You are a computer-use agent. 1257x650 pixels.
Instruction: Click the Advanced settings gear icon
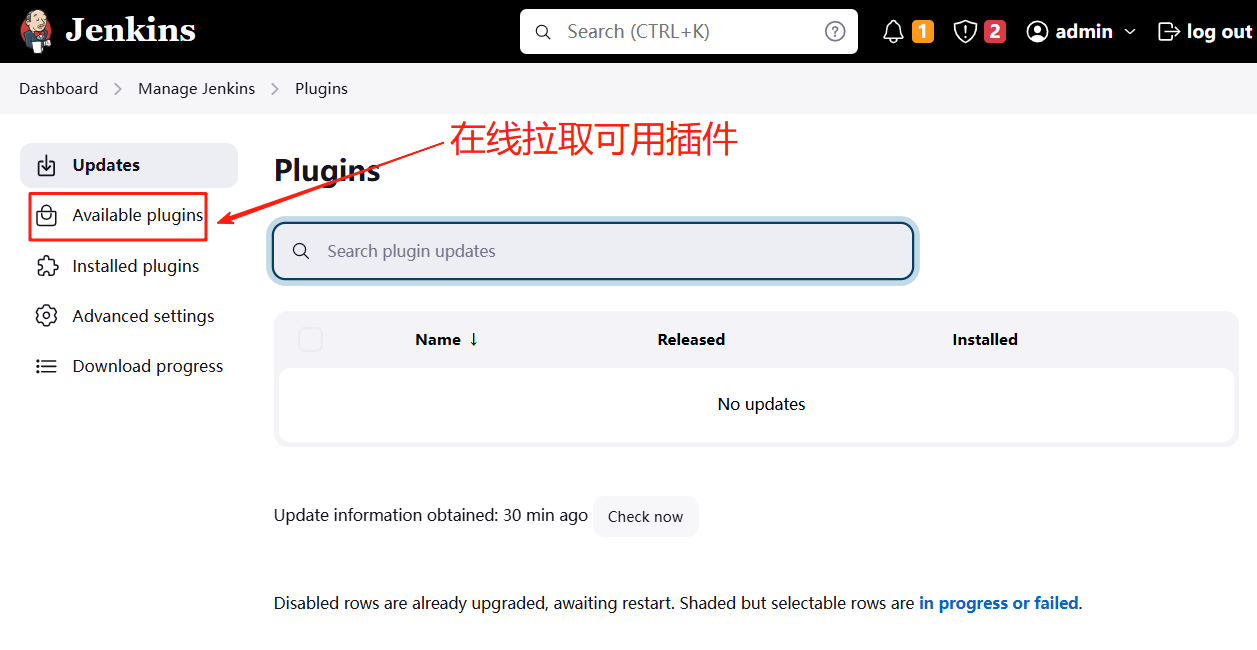point(46,316)
